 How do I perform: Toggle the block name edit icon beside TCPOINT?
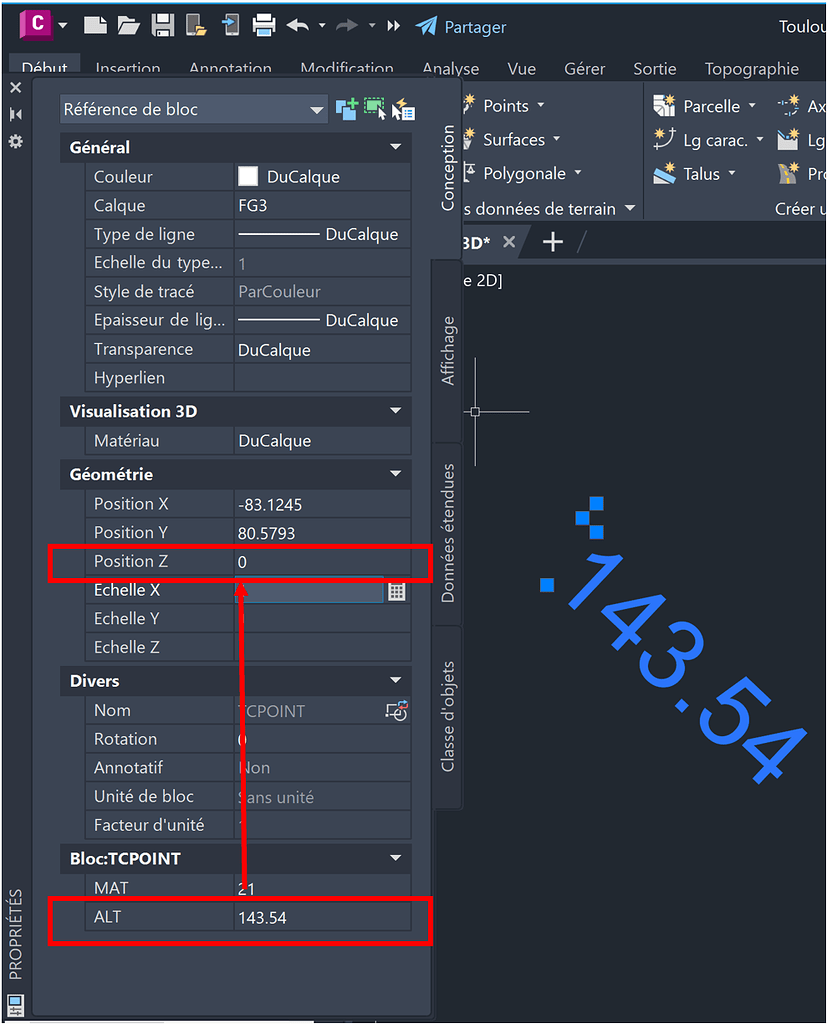pos(397,710)
